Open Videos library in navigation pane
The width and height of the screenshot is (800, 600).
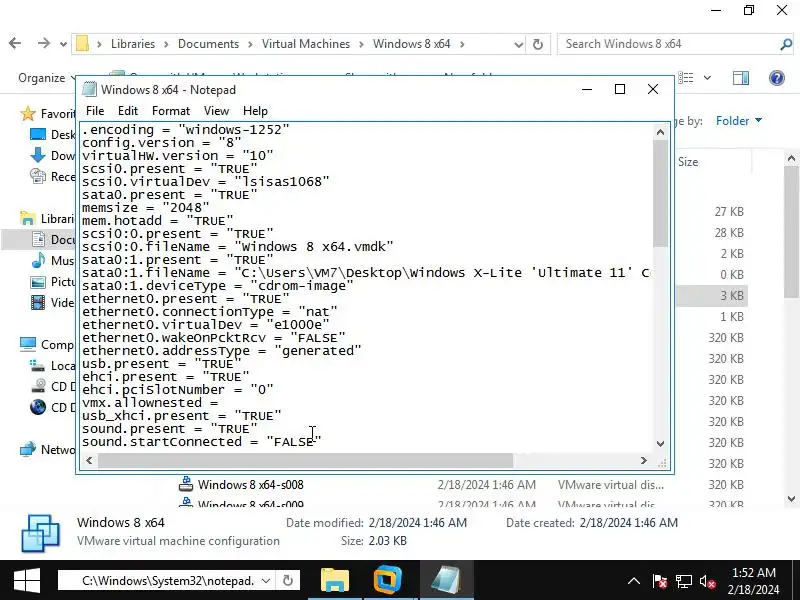(52, 303)
